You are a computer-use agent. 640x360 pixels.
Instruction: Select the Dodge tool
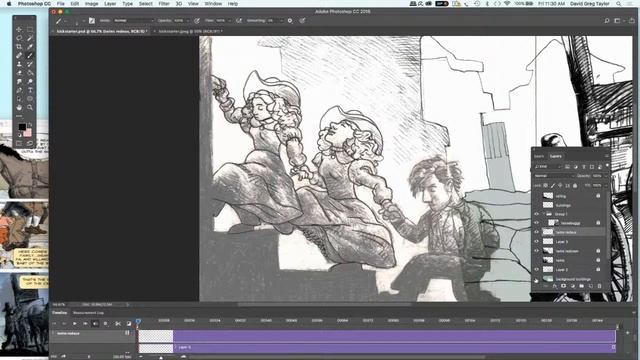click(x=30, y=82)
